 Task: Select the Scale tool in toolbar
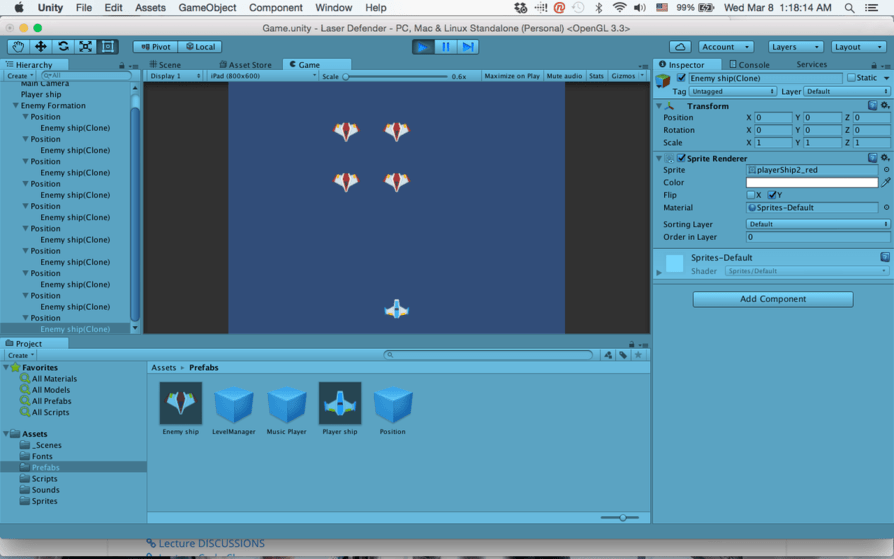(86, 47)
